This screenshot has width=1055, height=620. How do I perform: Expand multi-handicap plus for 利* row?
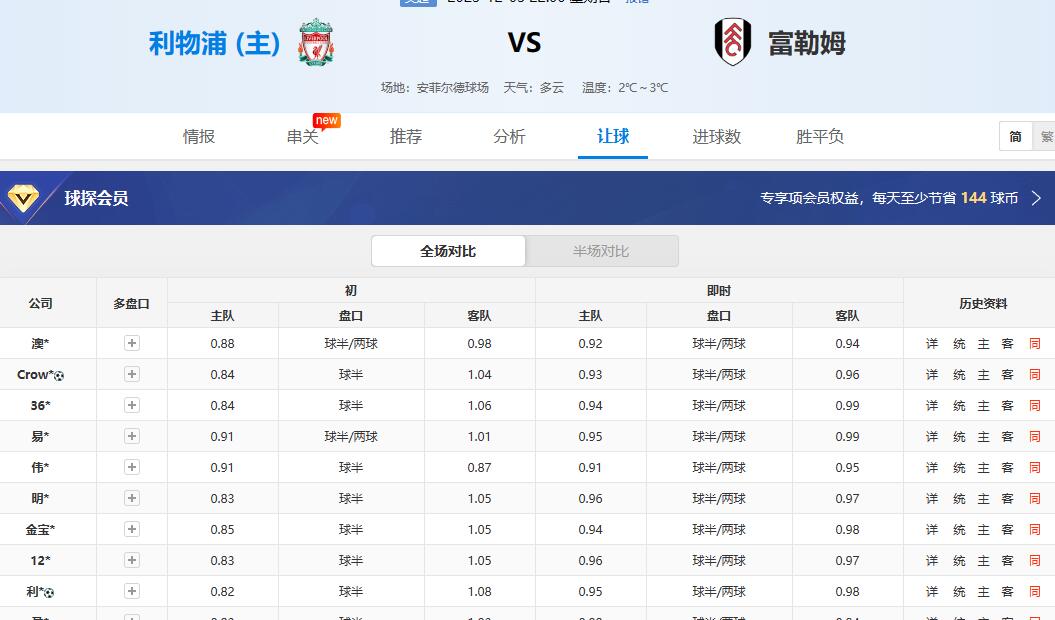click(132, 591)
